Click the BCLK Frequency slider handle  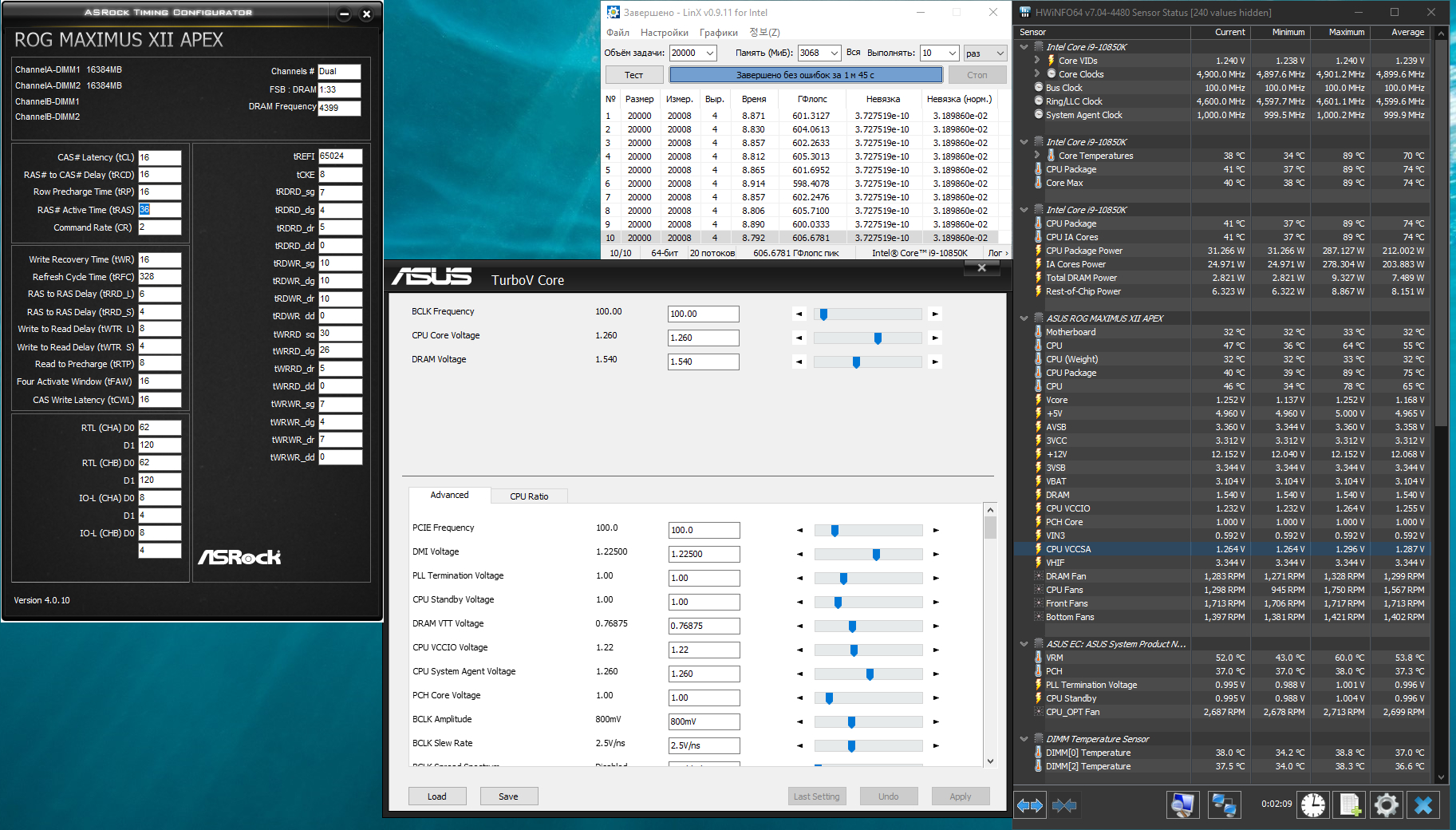pyautogui.click(x=824, y=314)
